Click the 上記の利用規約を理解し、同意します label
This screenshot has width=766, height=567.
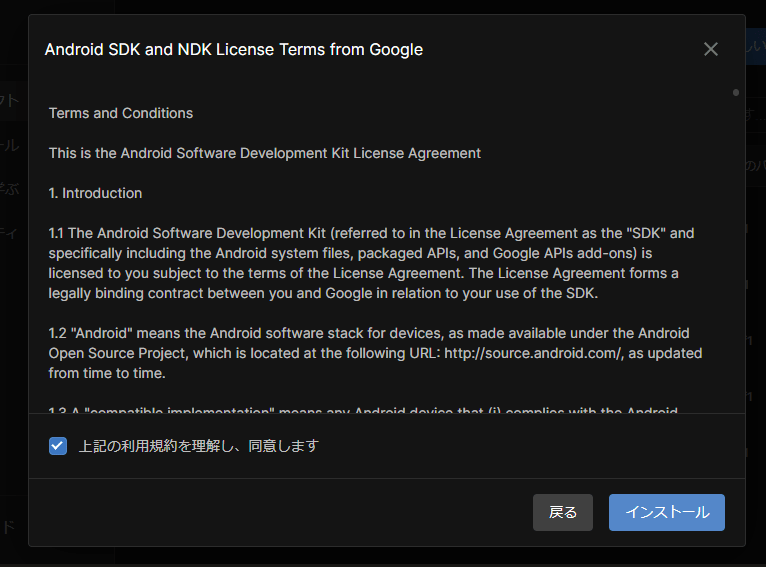tap(198, 446)
